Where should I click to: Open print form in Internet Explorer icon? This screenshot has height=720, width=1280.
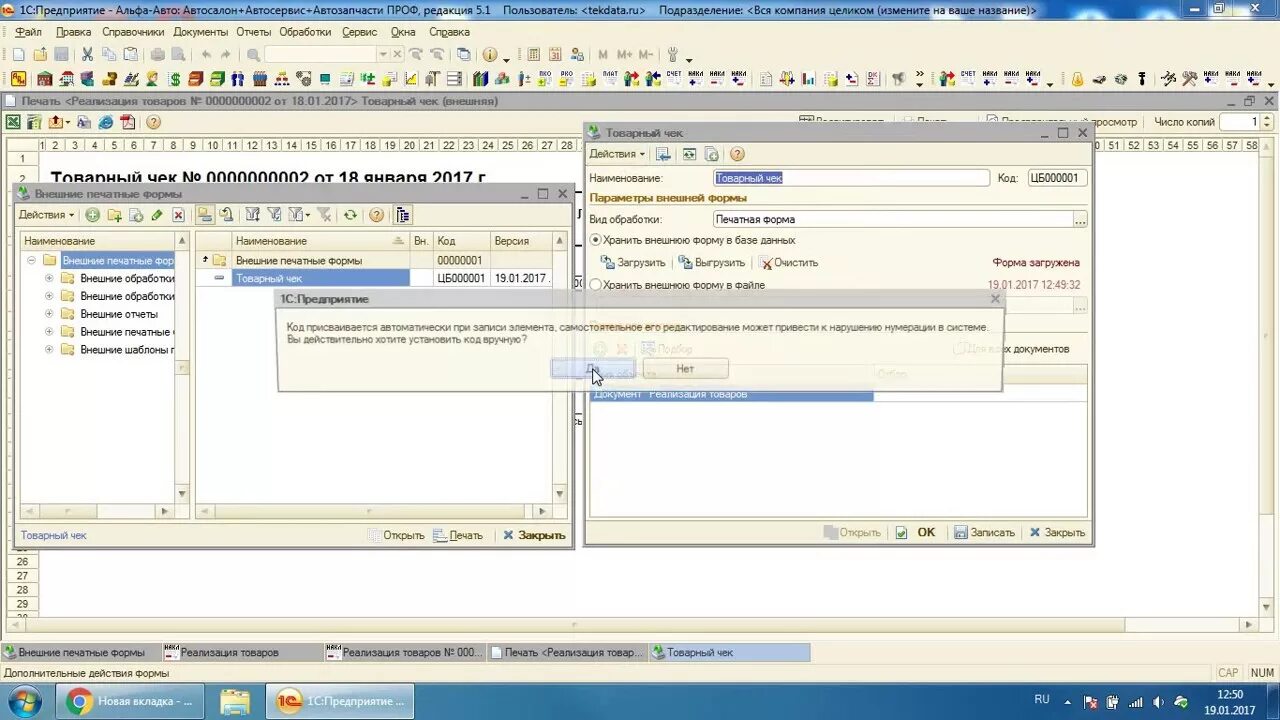106,122
